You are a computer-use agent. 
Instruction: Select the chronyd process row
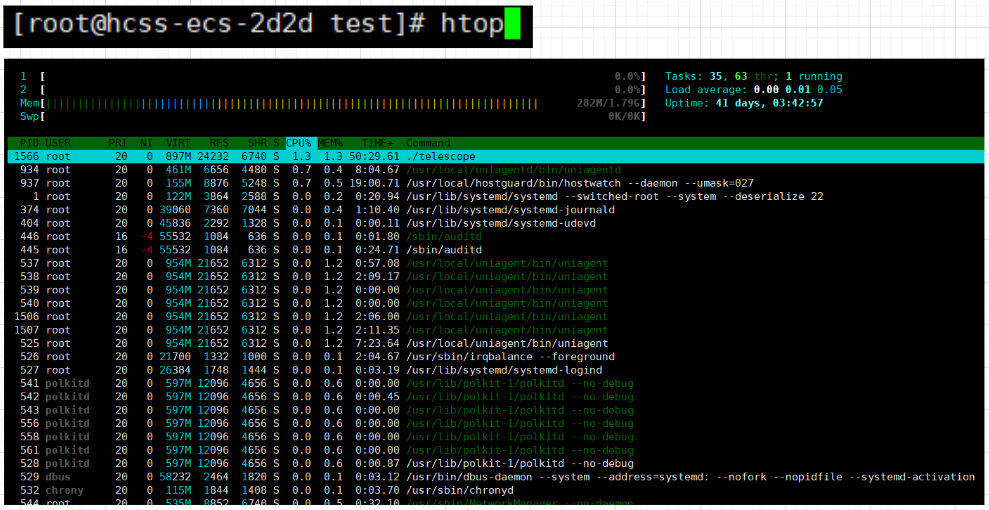pyautogui.click(x=496, y=490)
